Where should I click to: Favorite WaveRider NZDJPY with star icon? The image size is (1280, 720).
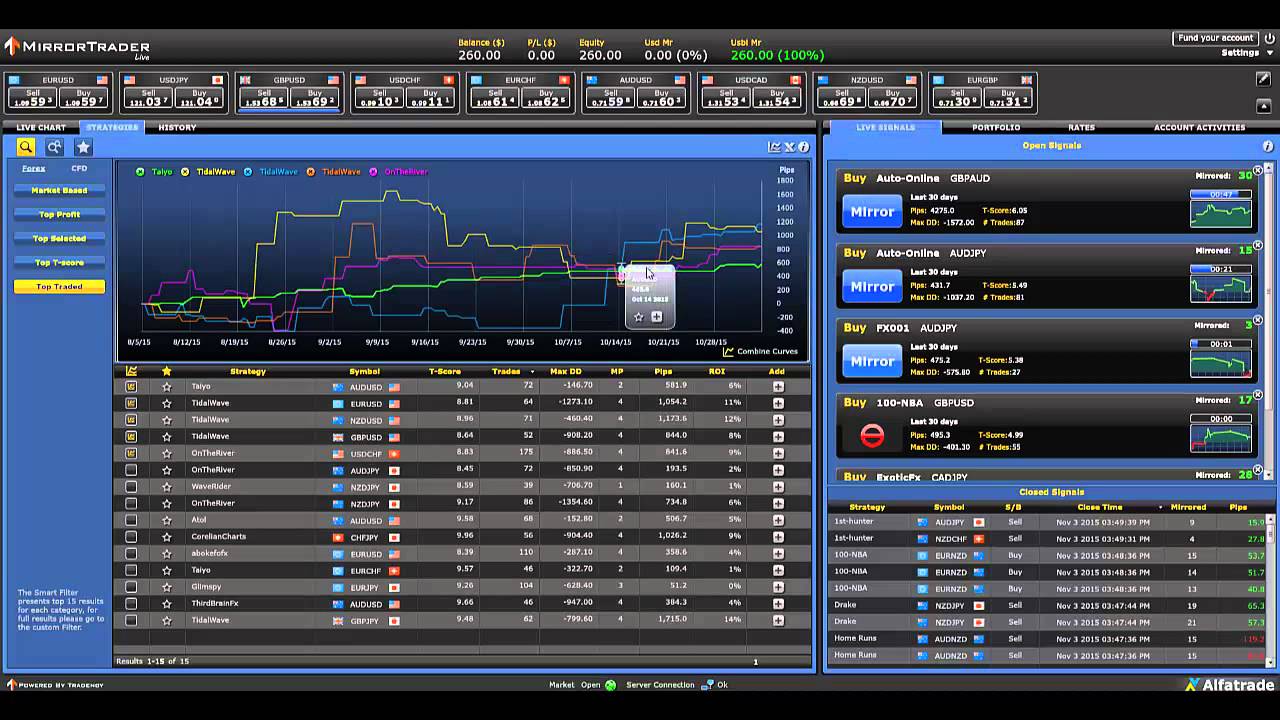coord(167,486)
